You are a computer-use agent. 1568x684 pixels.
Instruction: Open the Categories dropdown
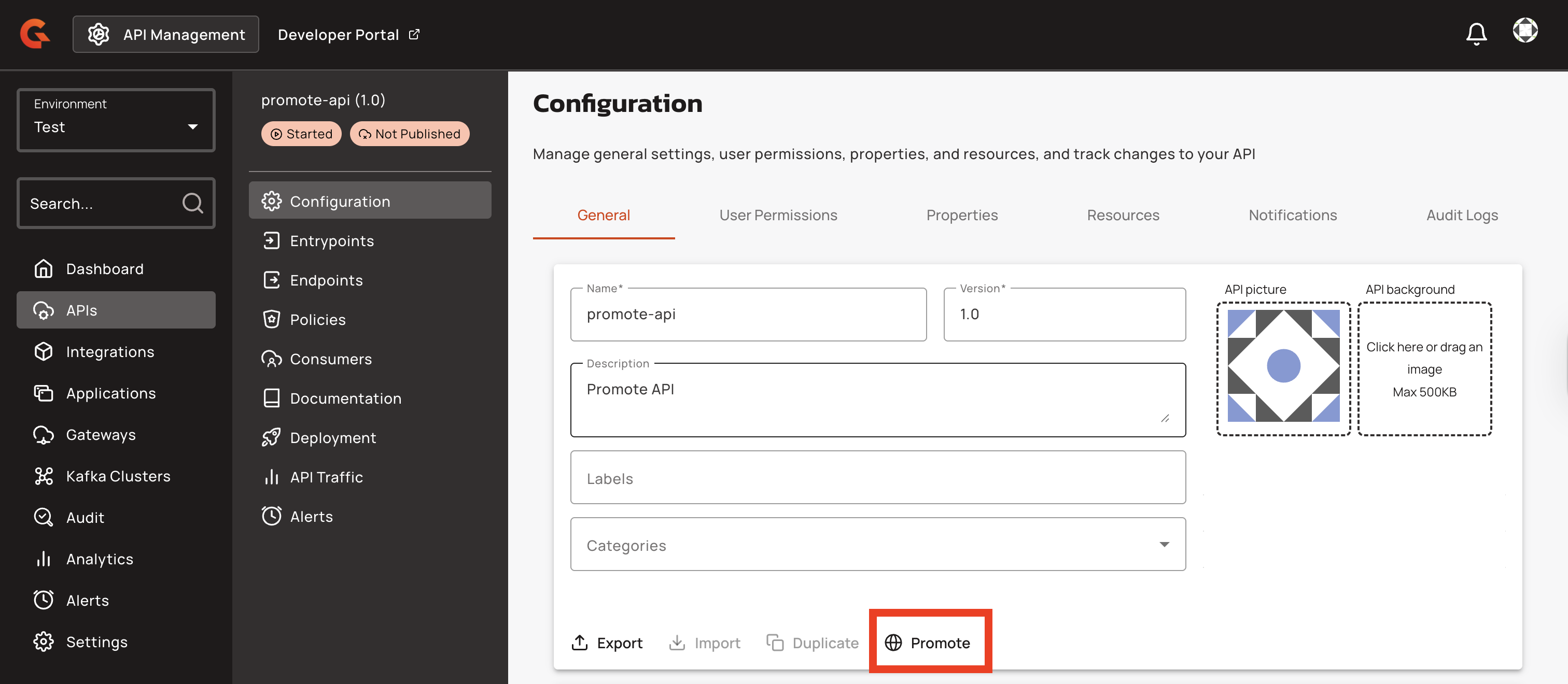click(x=877, y=545)
